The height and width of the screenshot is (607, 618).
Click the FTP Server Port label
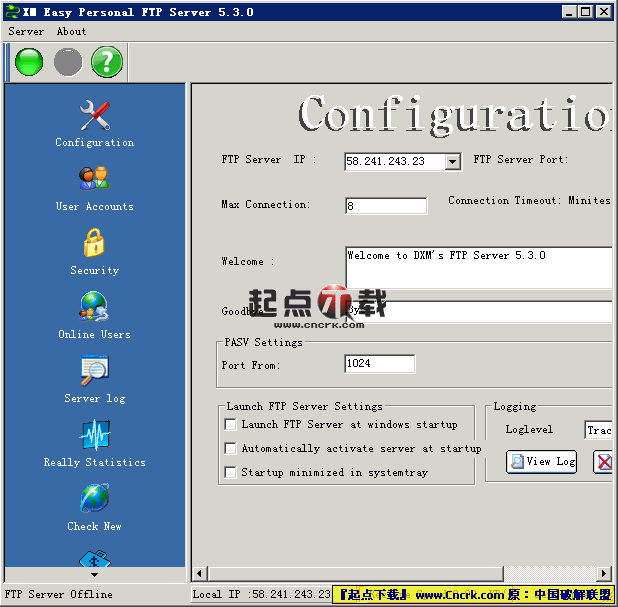coord(521,159)
